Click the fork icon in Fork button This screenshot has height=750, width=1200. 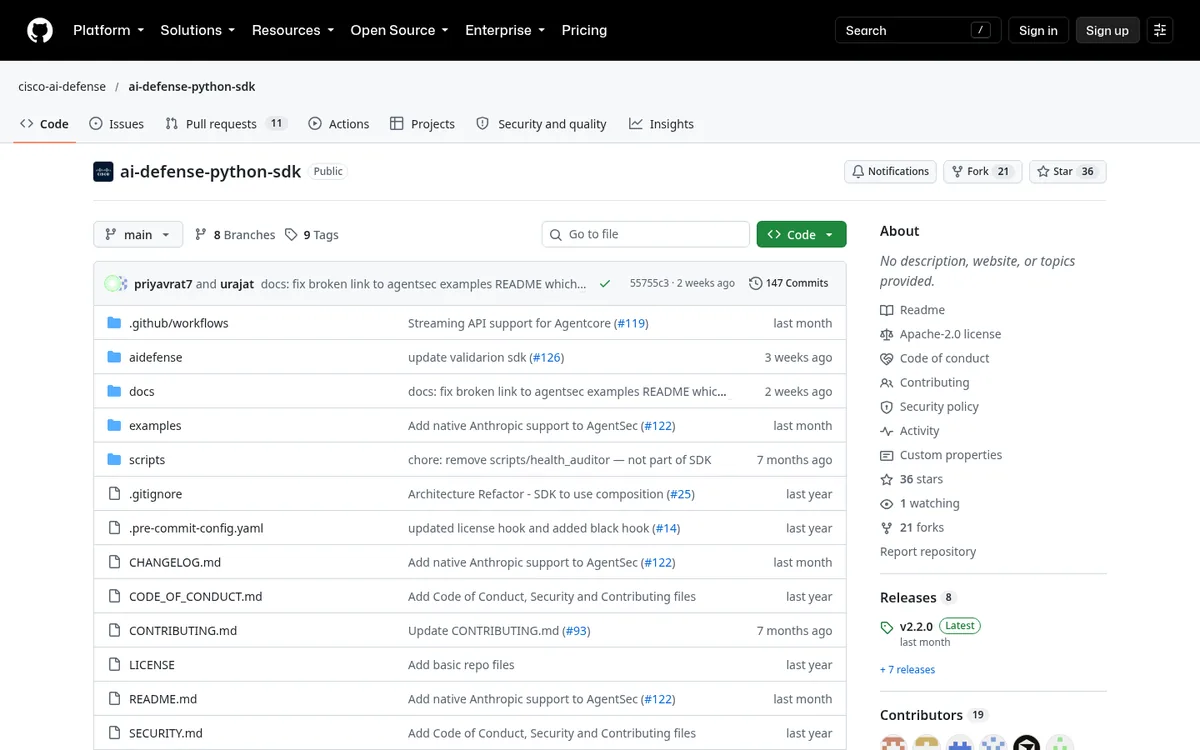pyautogui.click(x=957, y=171)
